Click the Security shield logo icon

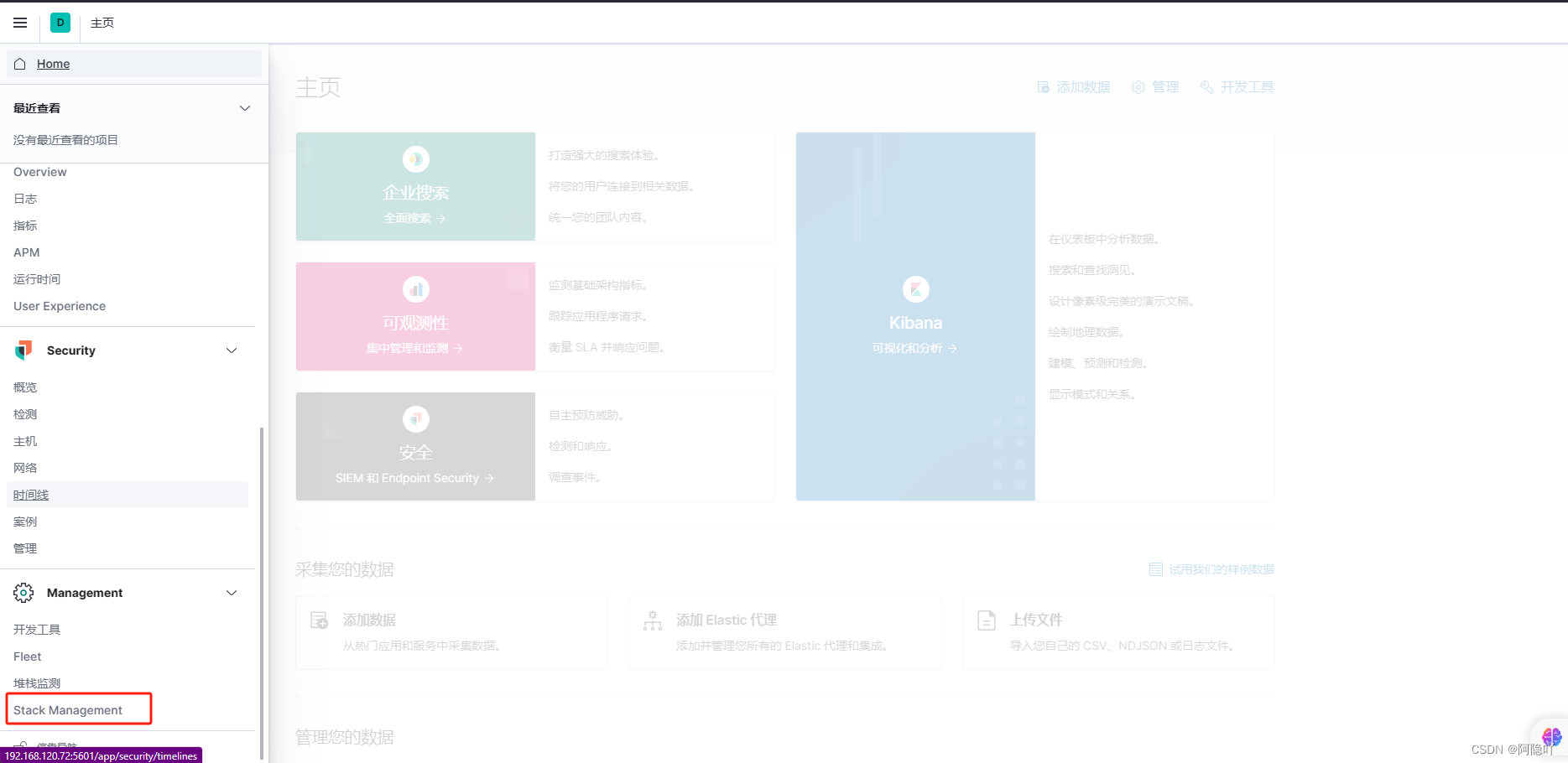(x=23, y=350)
